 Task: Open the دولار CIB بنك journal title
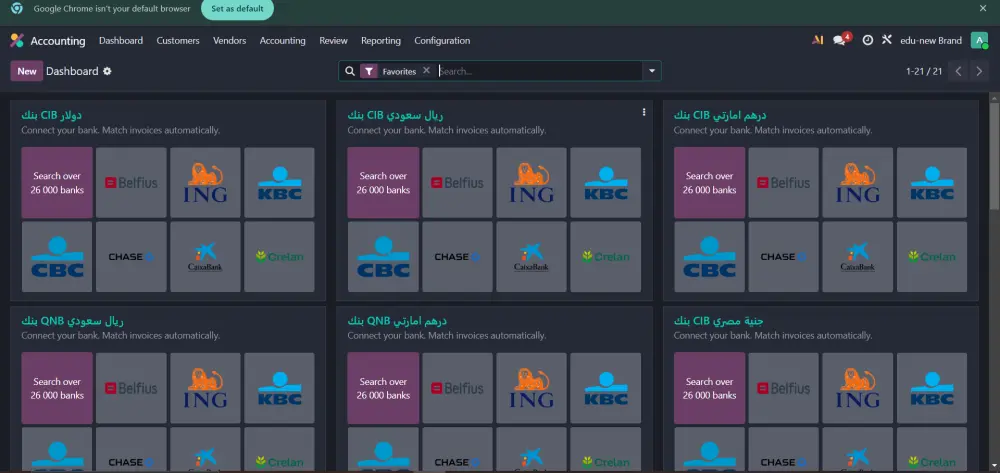(x=51, y=115)
